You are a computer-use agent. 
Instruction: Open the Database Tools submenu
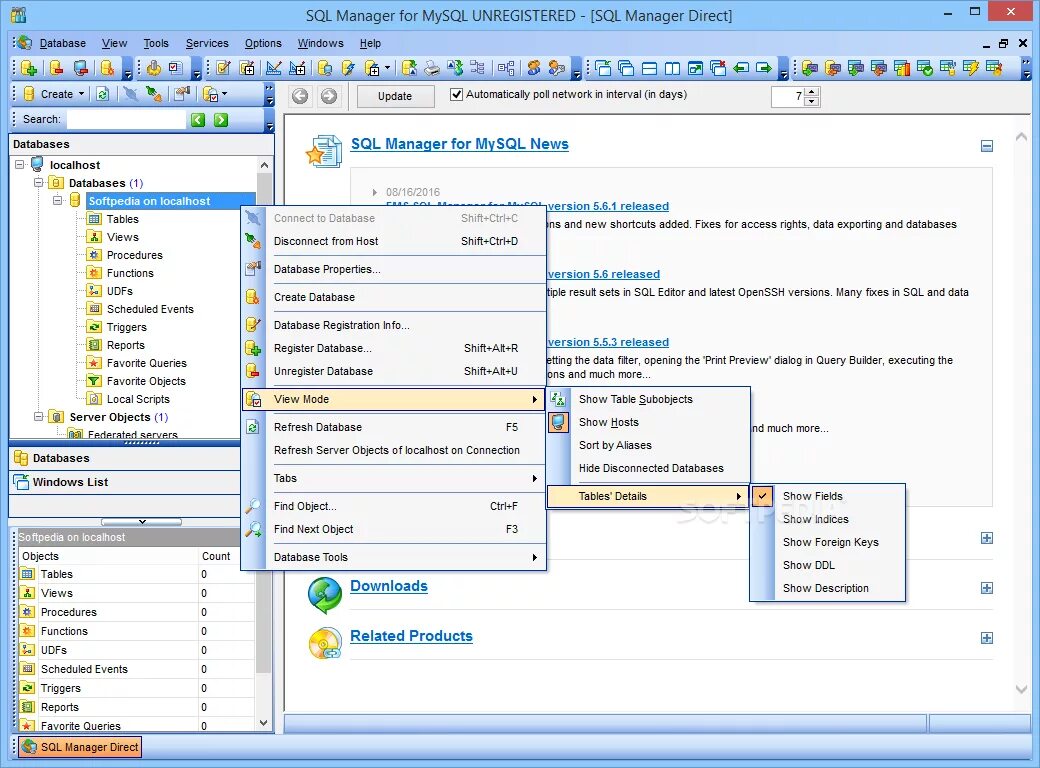click(x=394, y=557)
